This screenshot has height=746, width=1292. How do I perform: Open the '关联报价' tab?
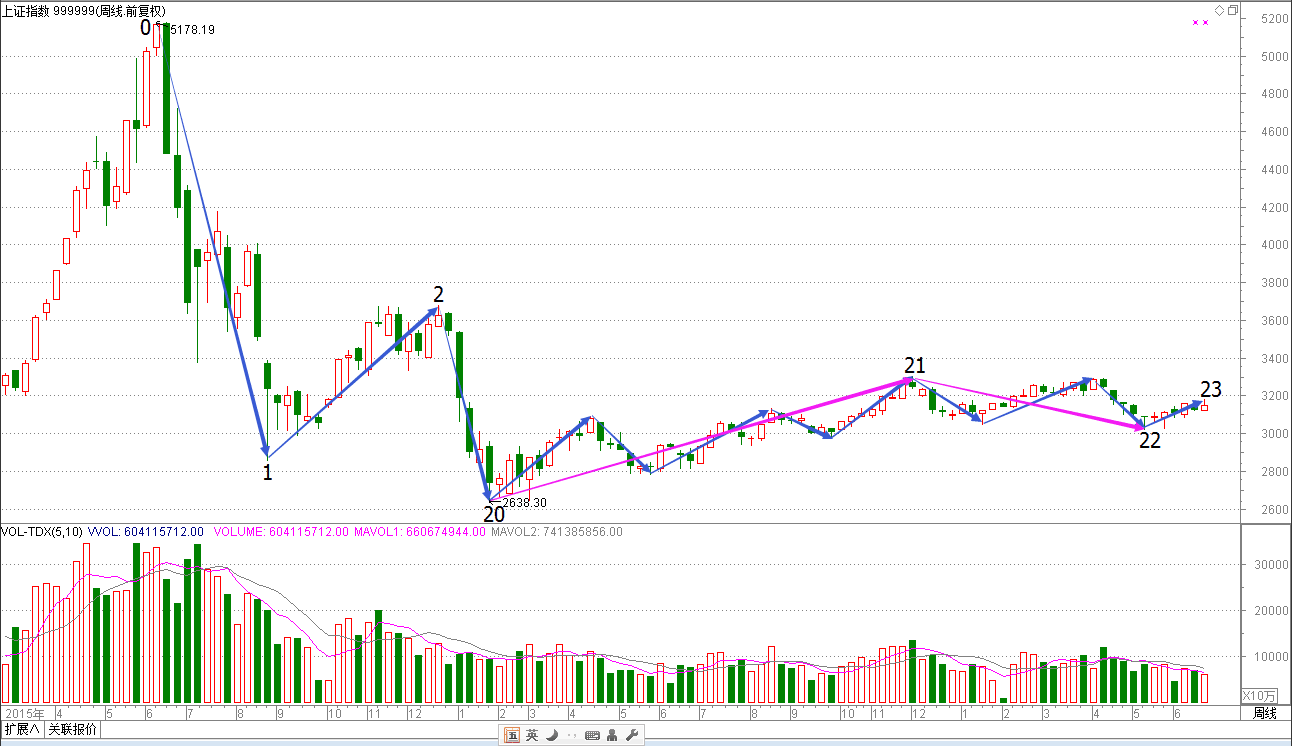click(73, 729)
